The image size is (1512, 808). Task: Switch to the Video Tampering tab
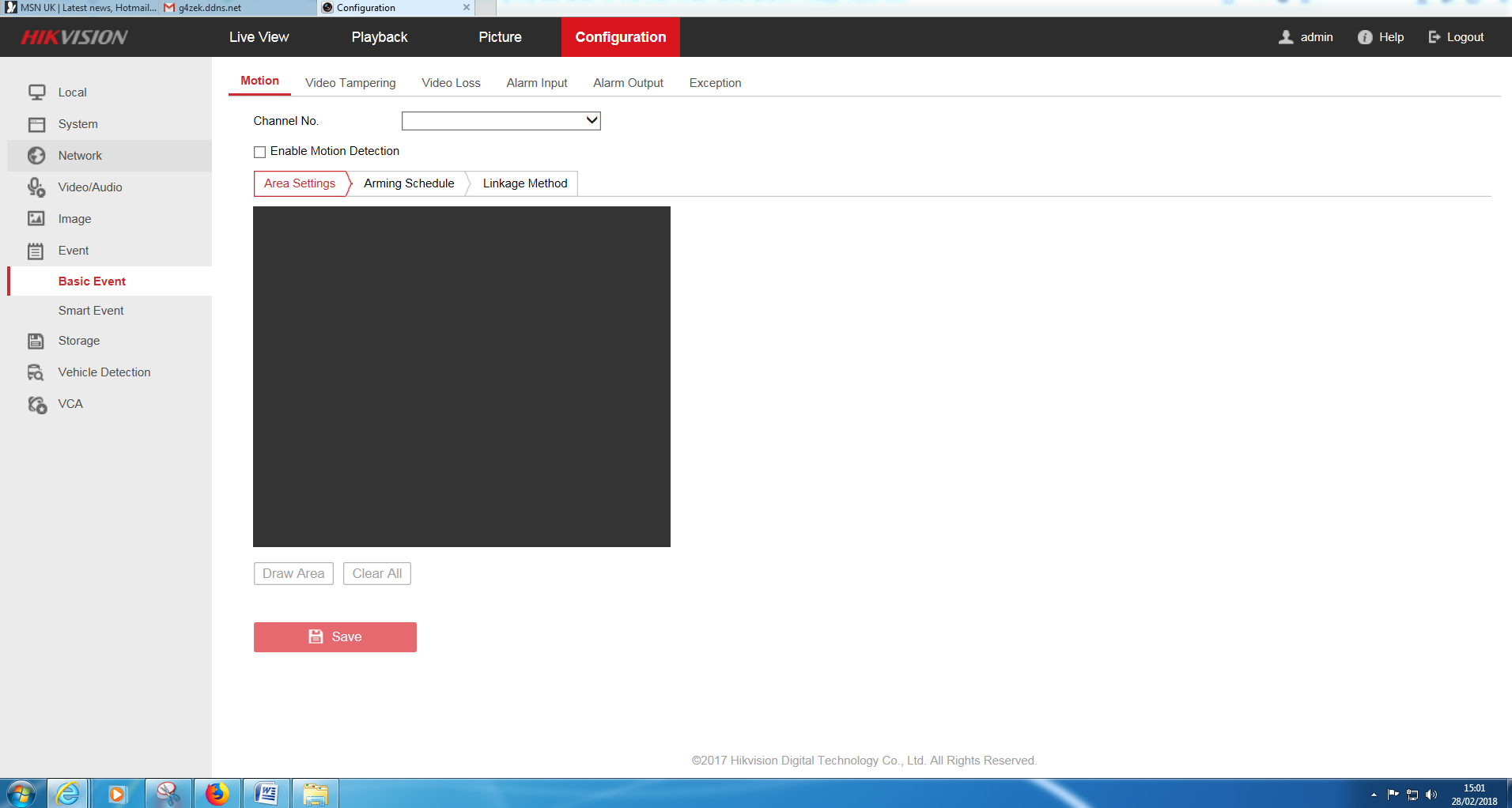point(350,83)
